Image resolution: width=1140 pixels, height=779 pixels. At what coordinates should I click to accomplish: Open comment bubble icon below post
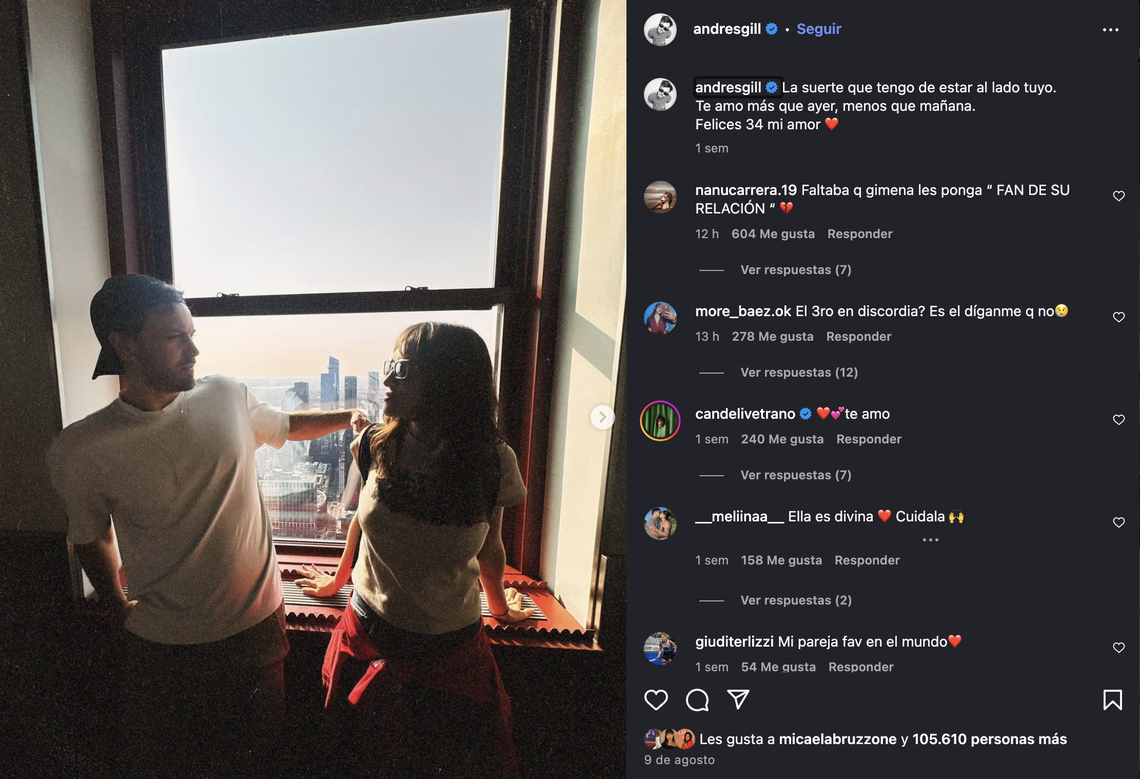(x=697, y=700)
